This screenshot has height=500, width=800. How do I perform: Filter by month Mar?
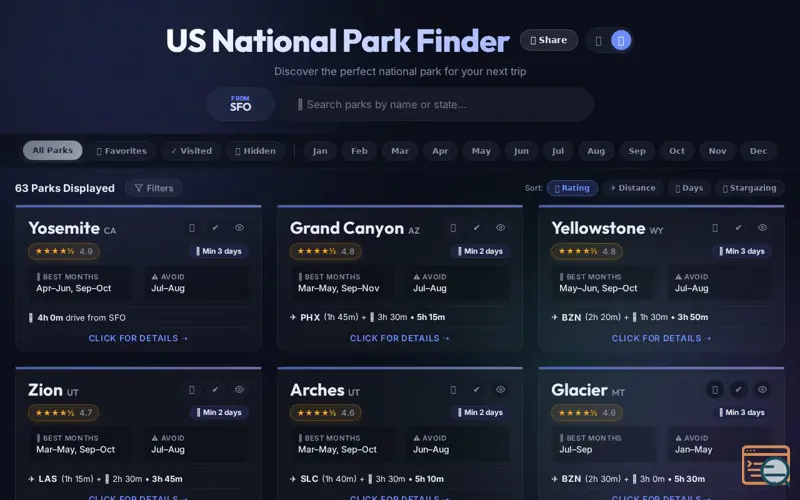click(399, 151)
